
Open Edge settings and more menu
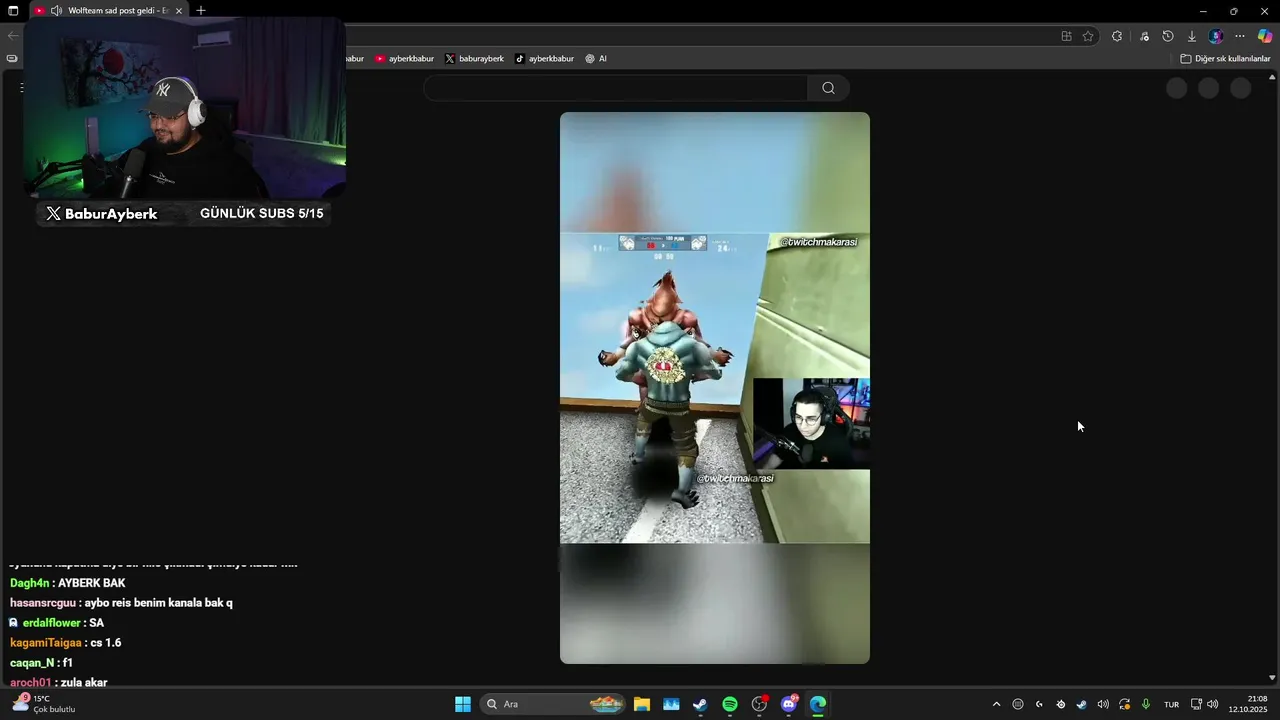click(x=1240, y=36)
